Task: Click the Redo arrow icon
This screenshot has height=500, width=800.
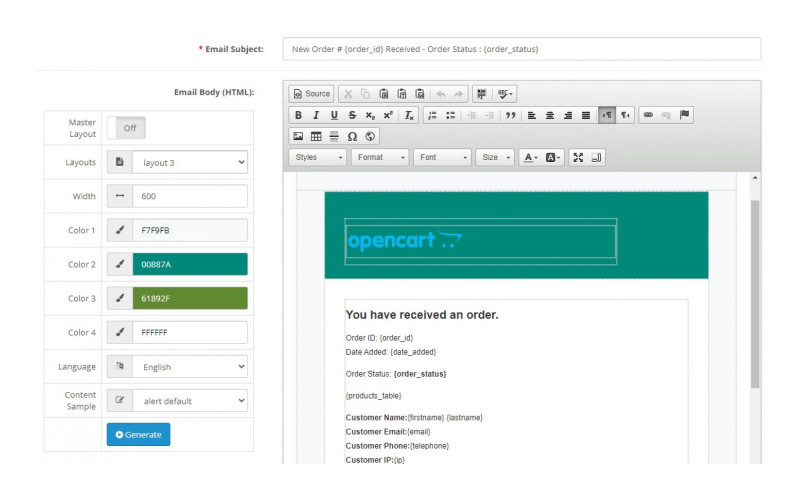Action: (459, 94)
